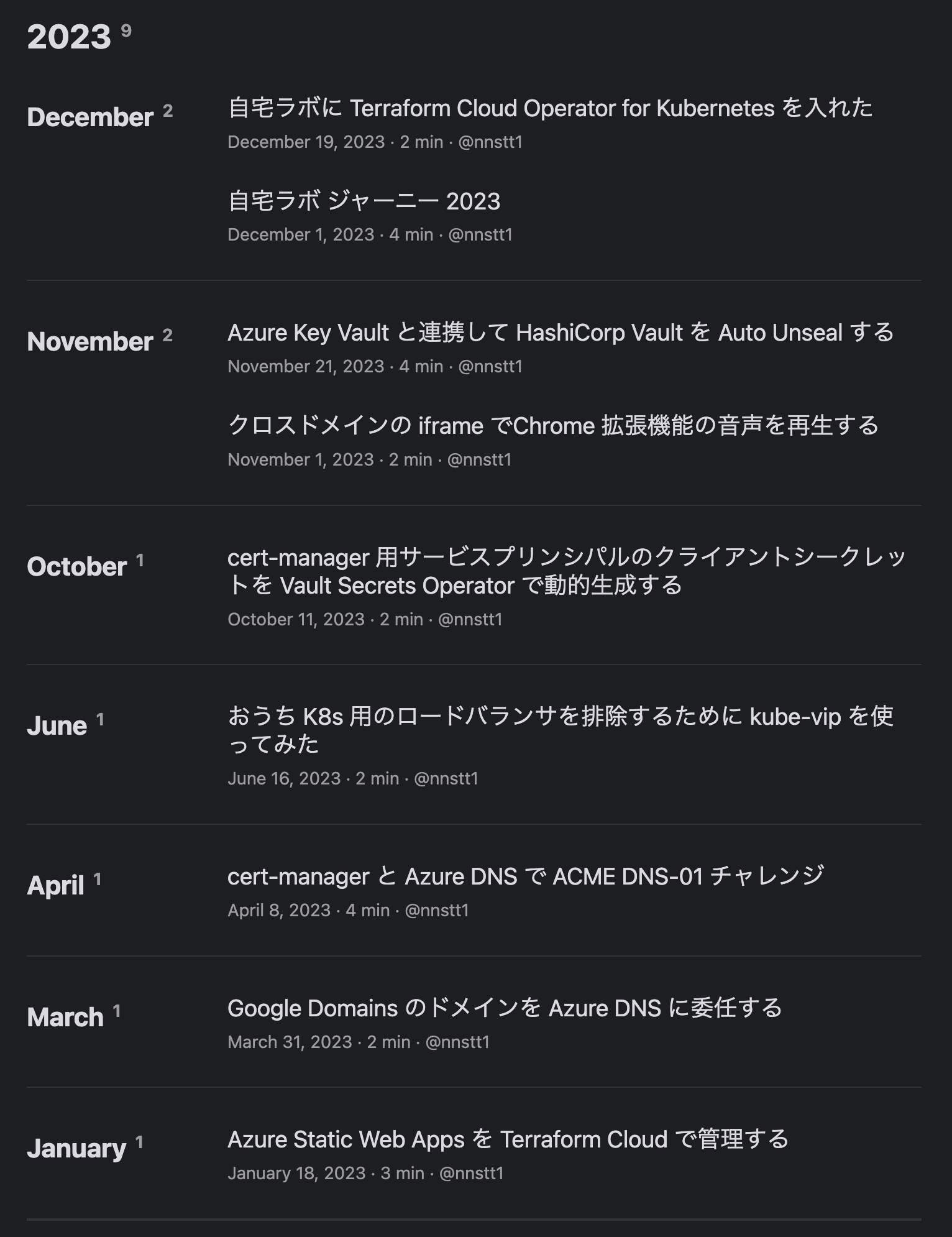Click the December 19, 2023 metadata line

(375, 142)
